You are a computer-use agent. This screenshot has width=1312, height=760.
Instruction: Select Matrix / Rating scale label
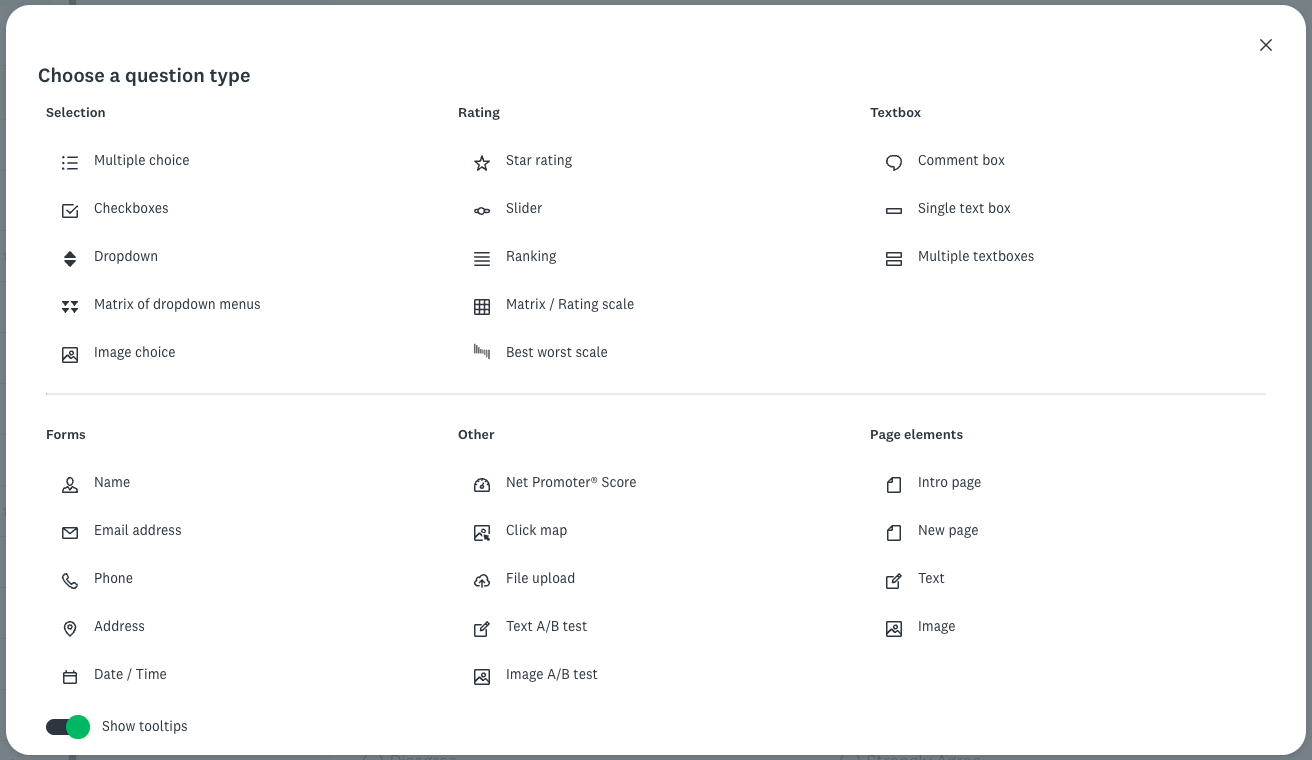pyautogui.click(x=570, y=304)
